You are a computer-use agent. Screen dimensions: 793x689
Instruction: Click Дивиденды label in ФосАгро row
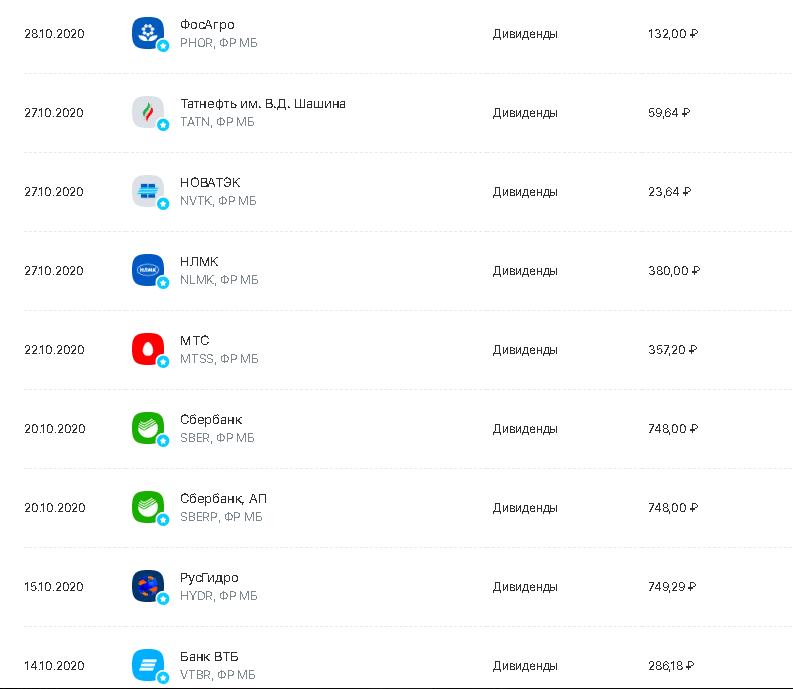tap(525, 34)
